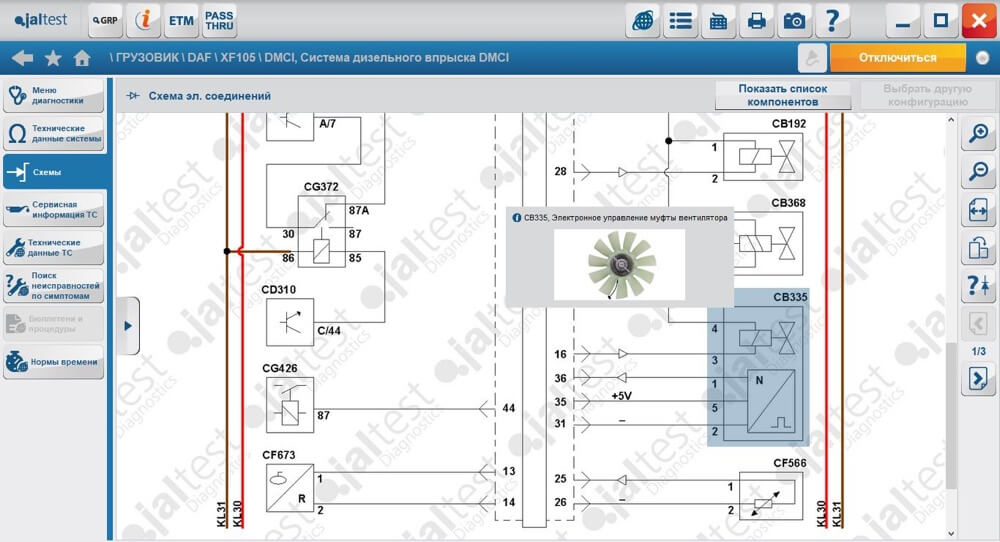
Task: Fit diagram to width icon
Action: pos(978,210)
